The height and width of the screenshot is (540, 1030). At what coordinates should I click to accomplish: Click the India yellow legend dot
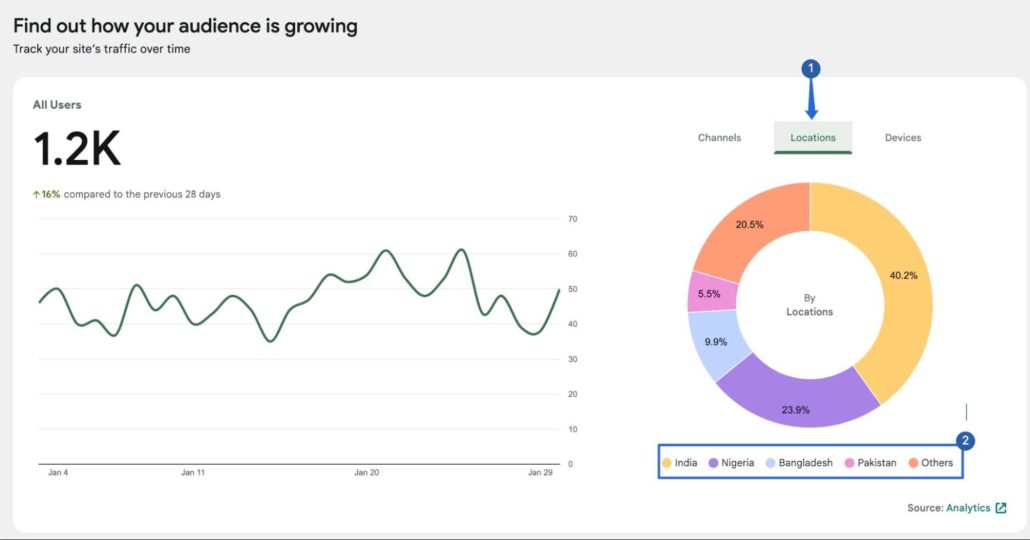point(667,463)
